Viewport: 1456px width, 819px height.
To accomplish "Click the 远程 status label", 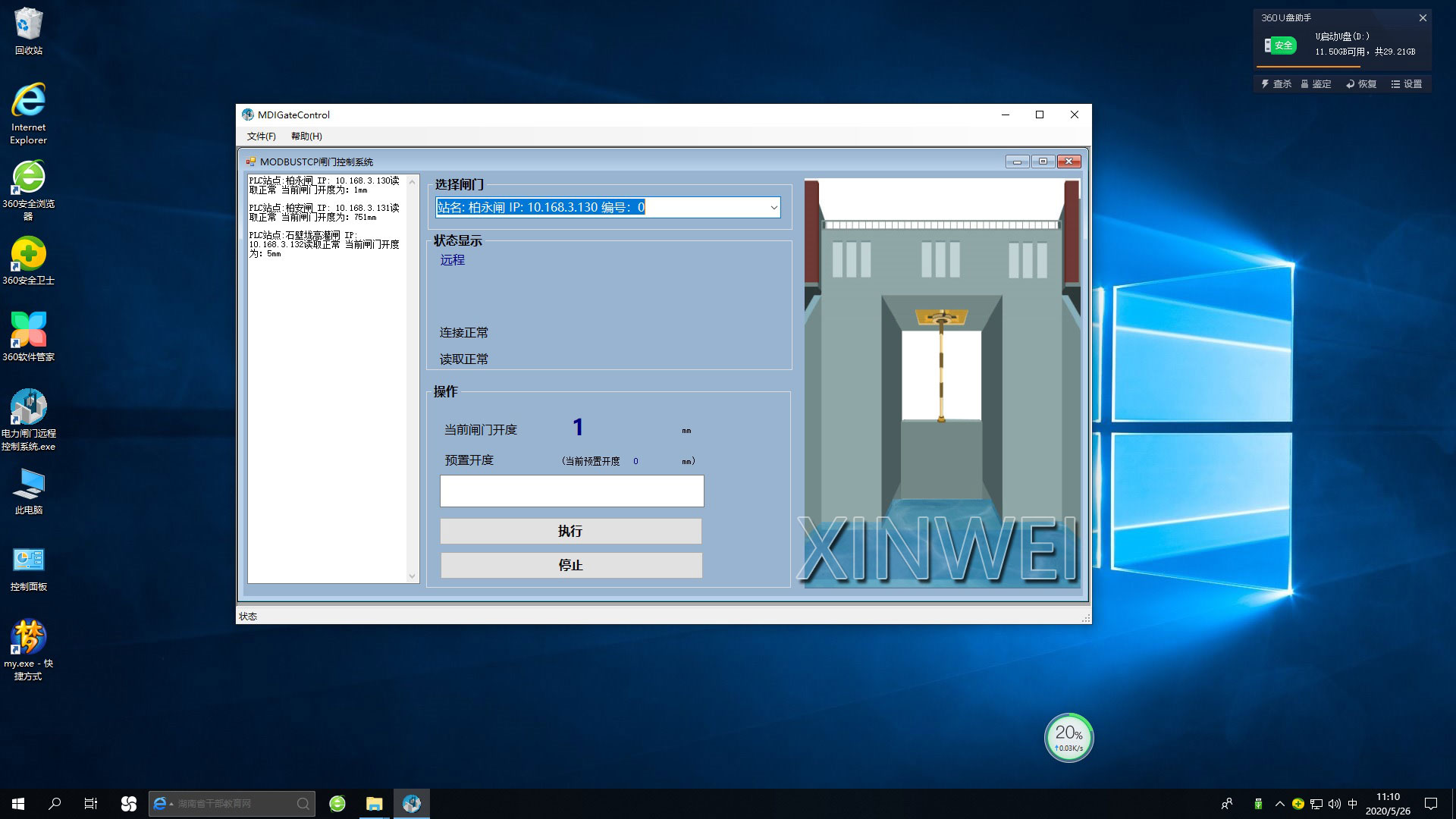I will [453, 260].
